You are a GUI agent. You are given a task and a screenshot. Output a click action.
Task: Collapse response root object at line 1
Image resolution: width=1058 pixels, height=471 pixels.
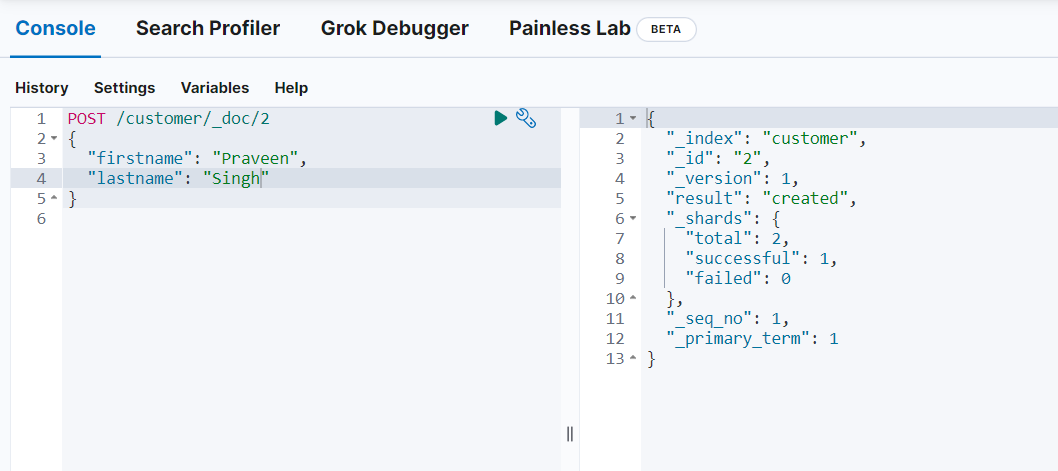point(633,119)
